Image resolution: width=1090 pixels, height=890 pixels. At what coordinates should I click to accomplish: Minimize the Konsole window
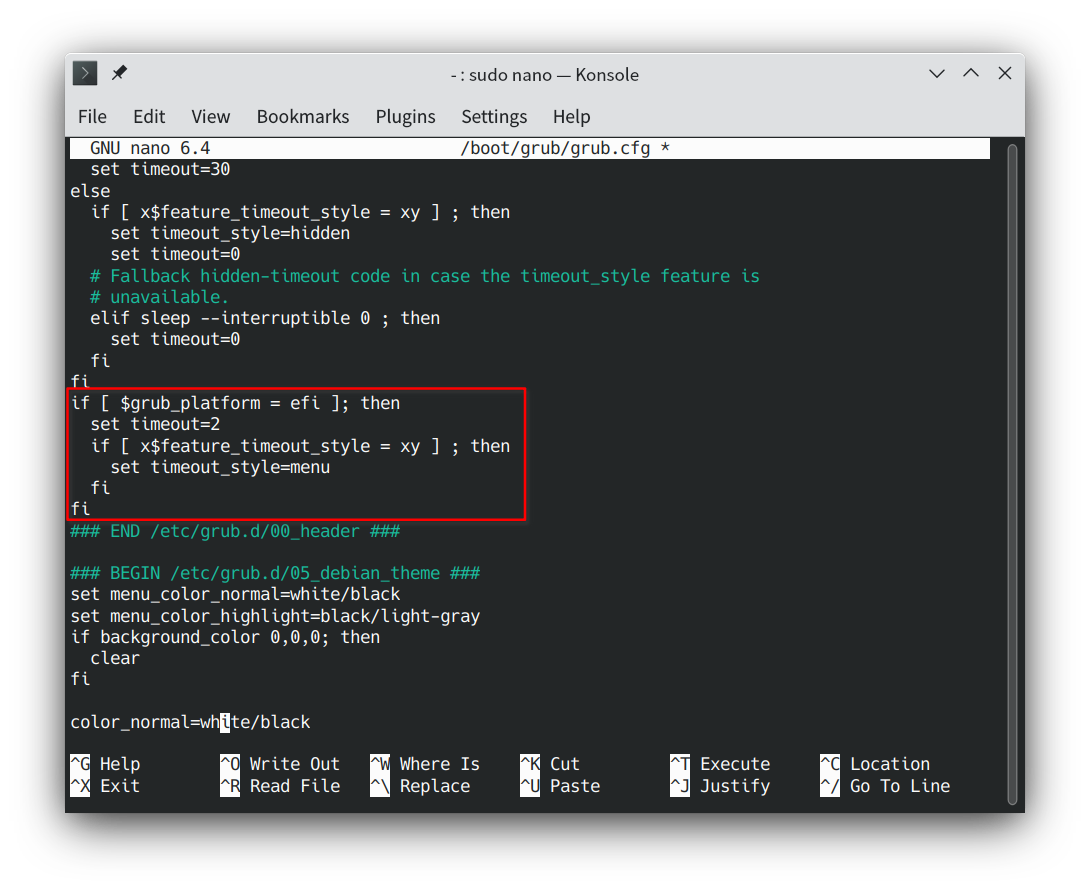point(937,74)
